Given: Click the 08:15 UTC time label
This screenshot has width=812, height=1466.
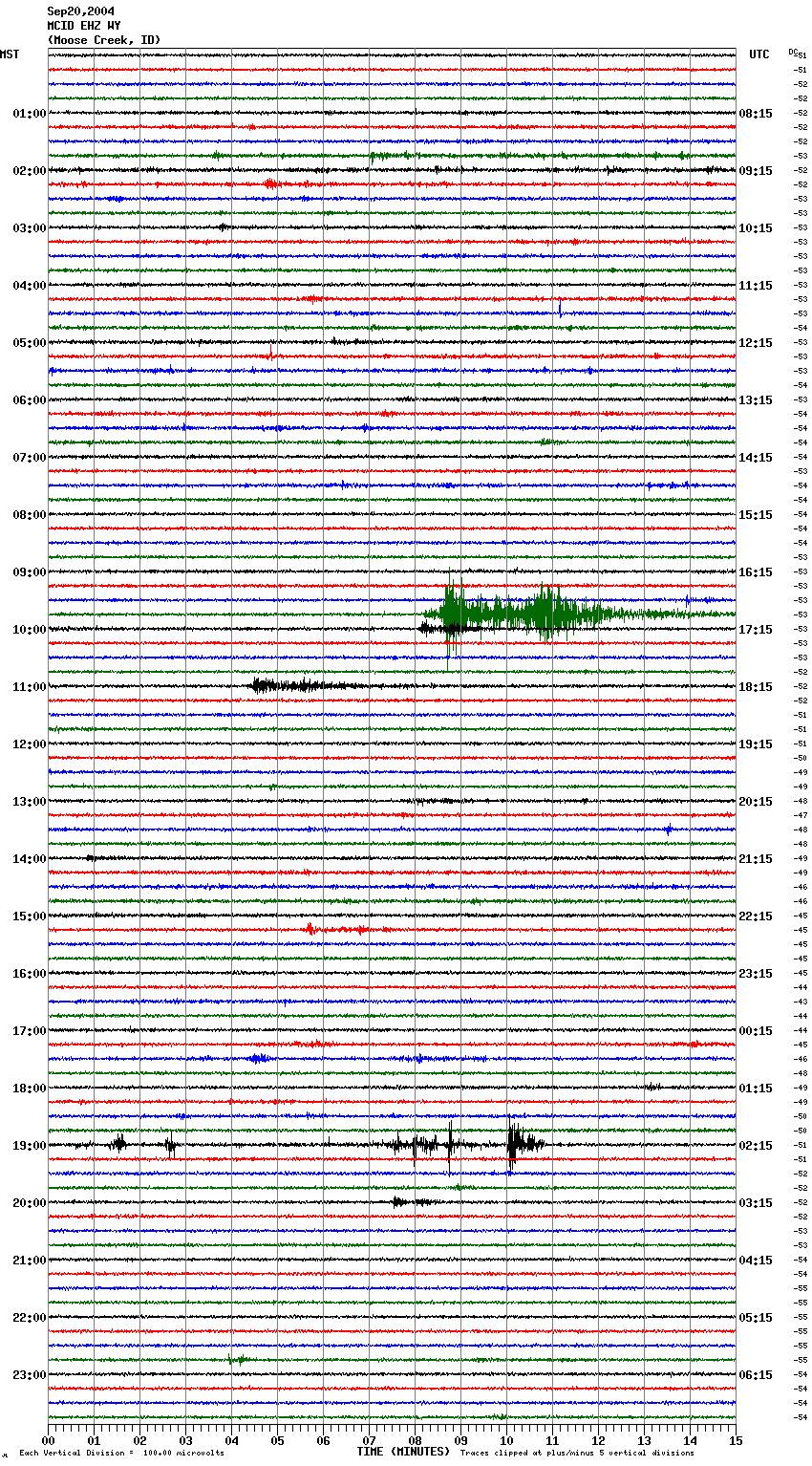Looking at the screenshot, I should point(756,114).
